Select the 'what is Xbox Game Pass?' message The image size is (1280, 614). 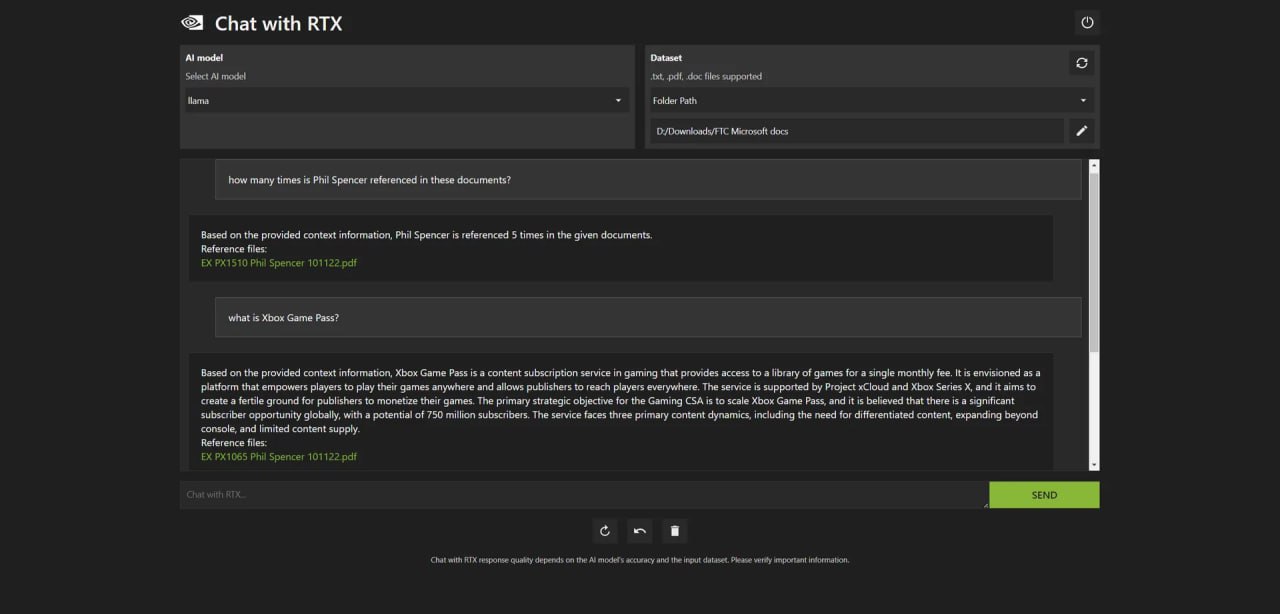coord(647,317)
